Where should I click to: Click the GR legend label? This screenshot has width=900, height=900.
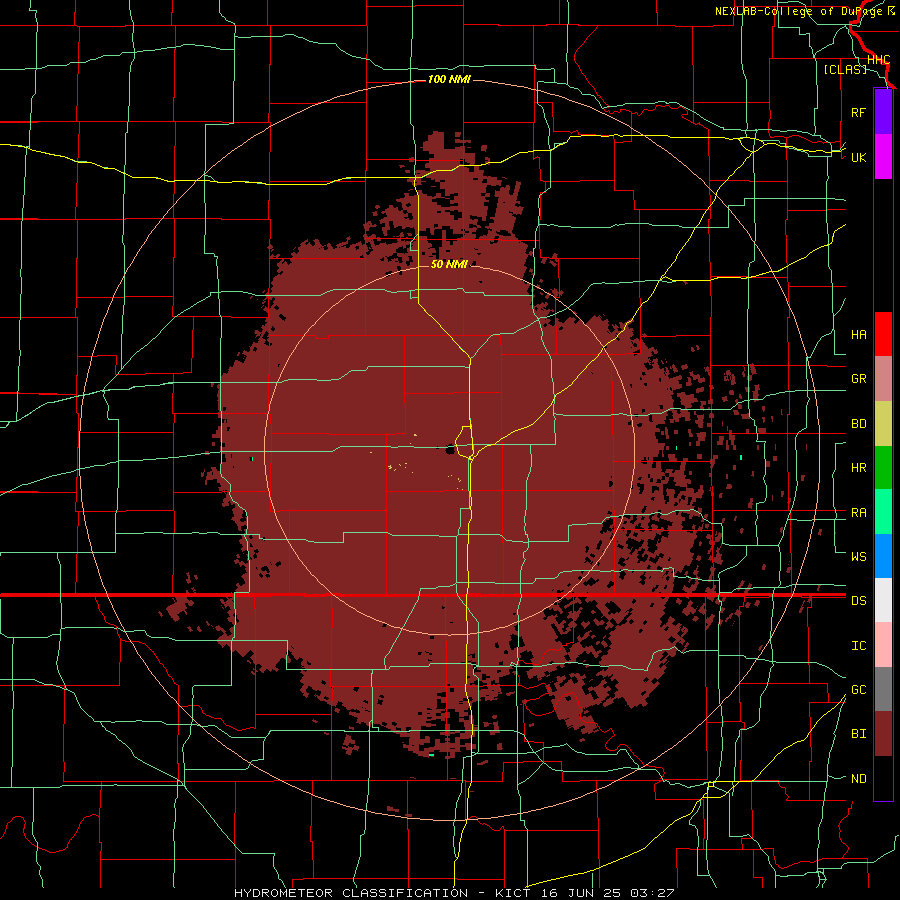[x=858, y=379]
